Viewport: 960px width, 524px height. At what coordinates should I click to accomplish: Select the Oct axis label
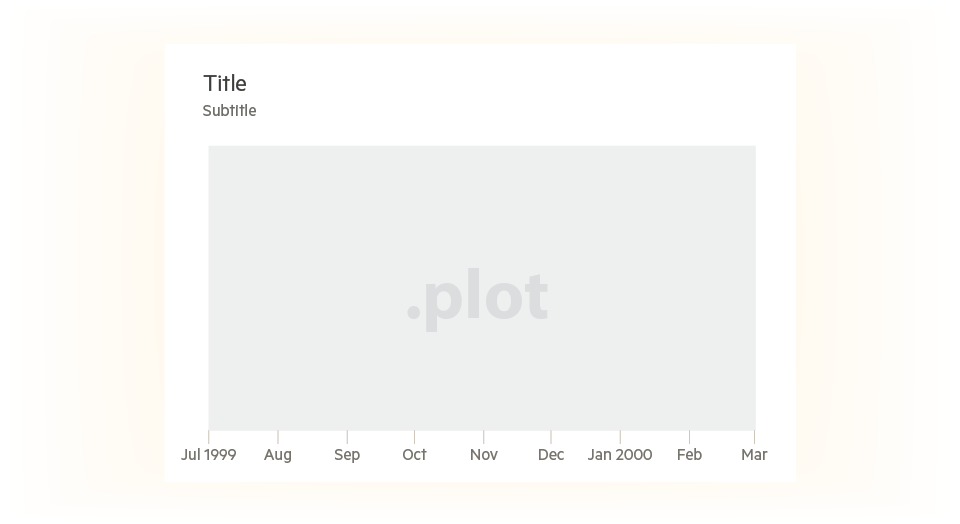414,455
